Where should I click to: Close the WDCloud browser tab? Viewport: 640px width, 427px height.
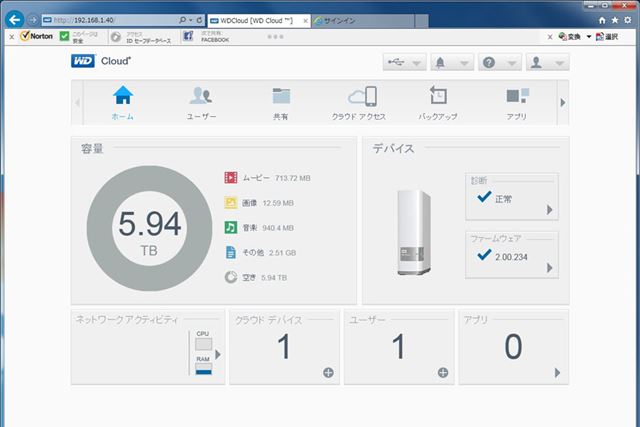(x=305, y=21)
